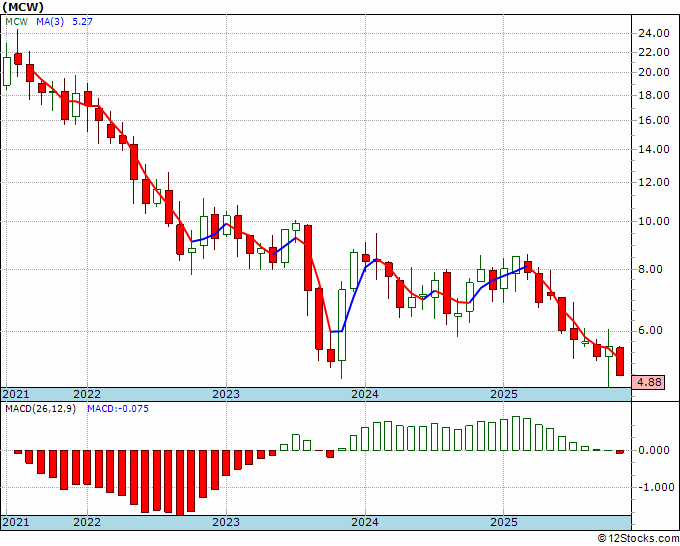The width and height of the screenshot is (680, 546).
Task: Click 2024 on the price chart timeline
Action: coord(365,394)
